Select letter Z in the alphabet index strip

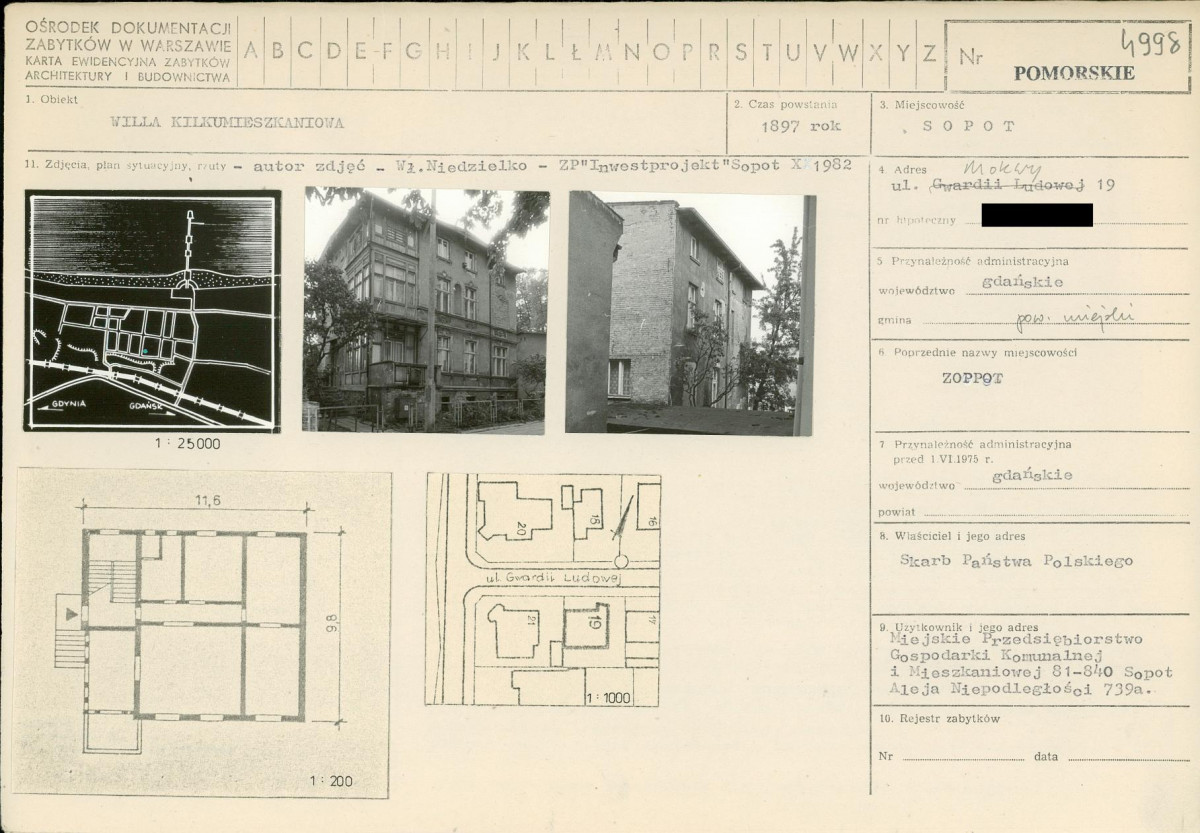click(929, 53)
